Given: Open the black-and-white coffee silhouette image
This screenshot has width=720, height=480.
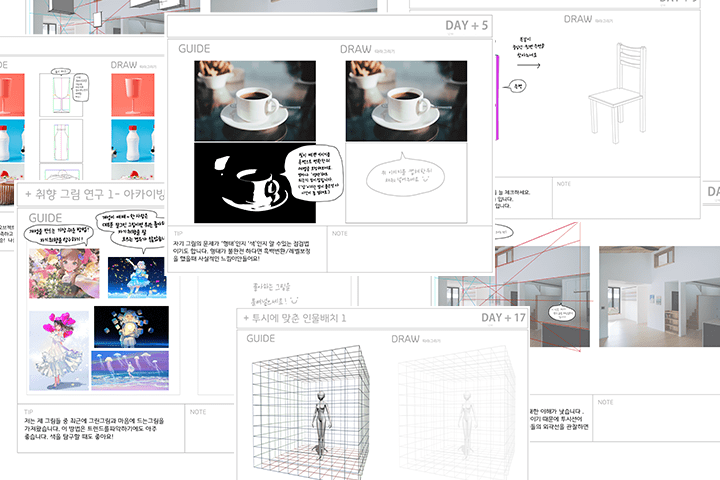Looking at the screenshot, I should pyautogui.click(x=254, y=183).
